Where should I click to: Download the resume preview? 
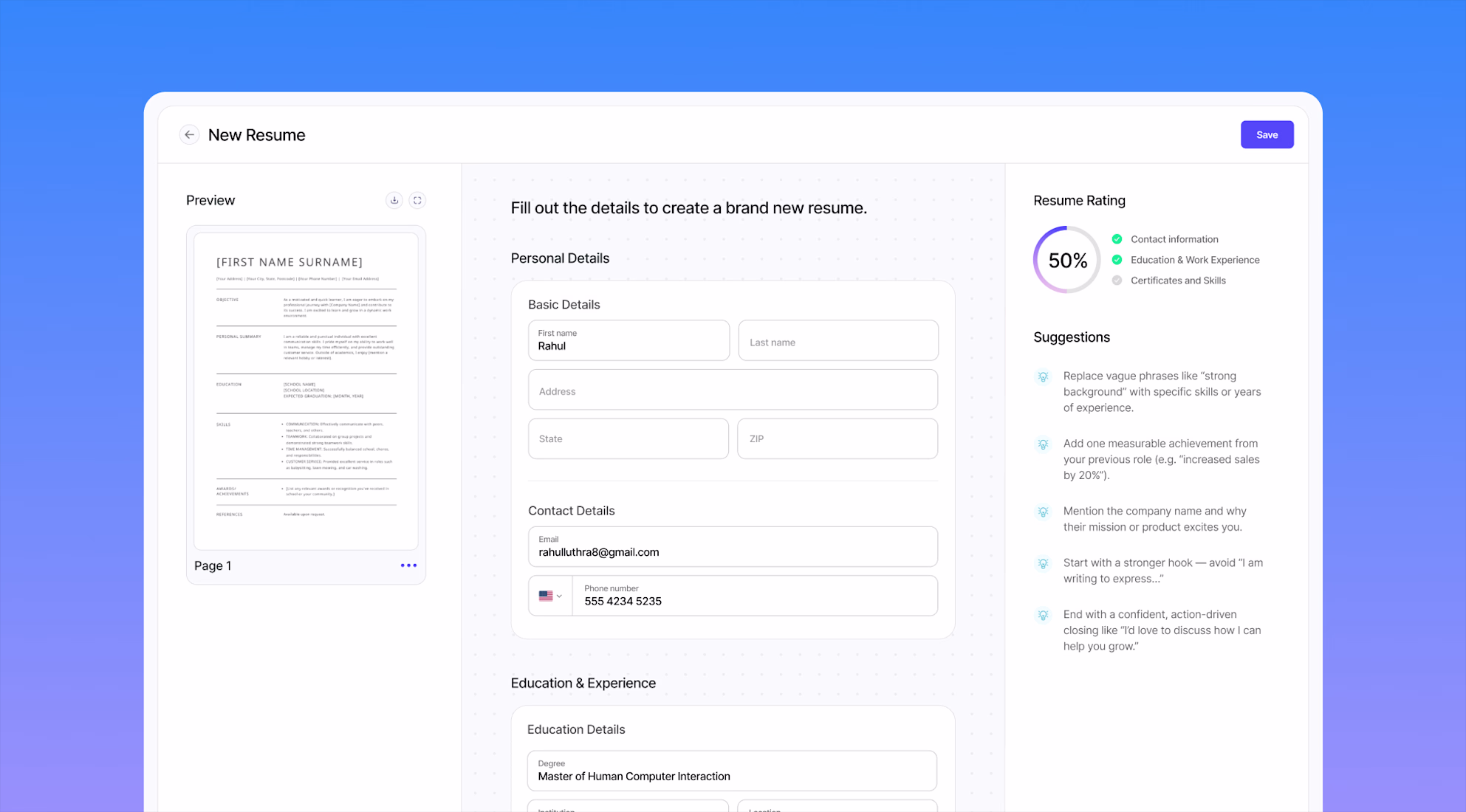[394, 200]
